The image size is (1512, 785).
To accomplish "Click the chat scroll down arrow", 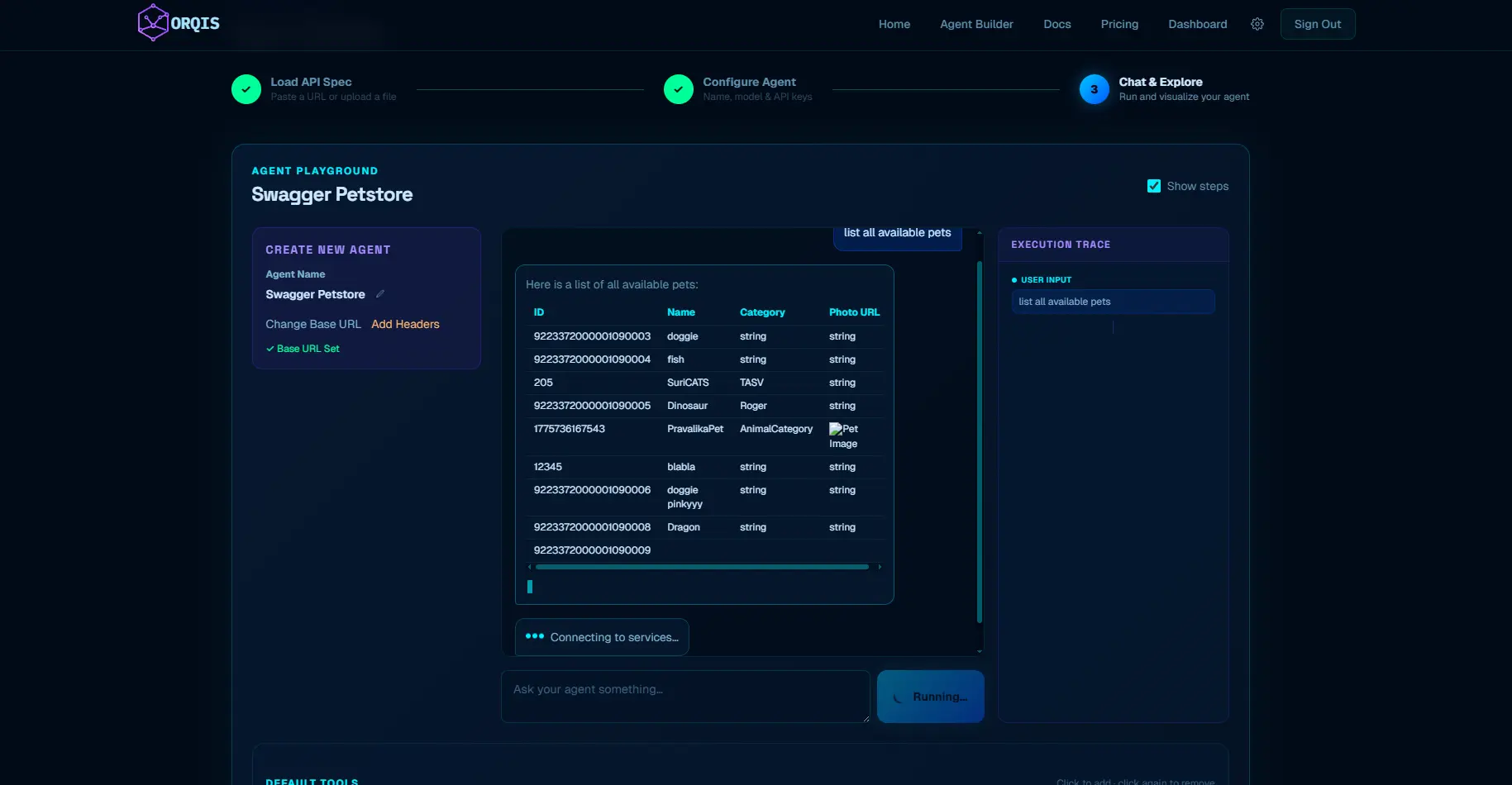I will point(980,651).
